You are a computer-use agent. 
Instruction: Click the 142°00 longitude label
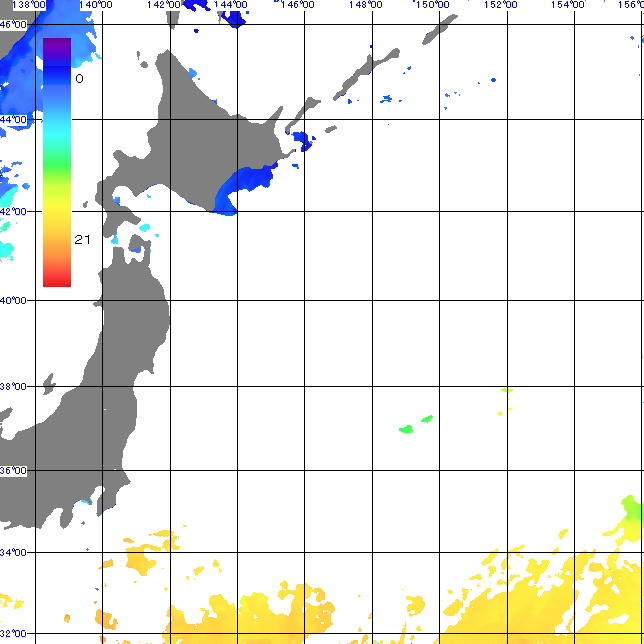coord(164,5)
